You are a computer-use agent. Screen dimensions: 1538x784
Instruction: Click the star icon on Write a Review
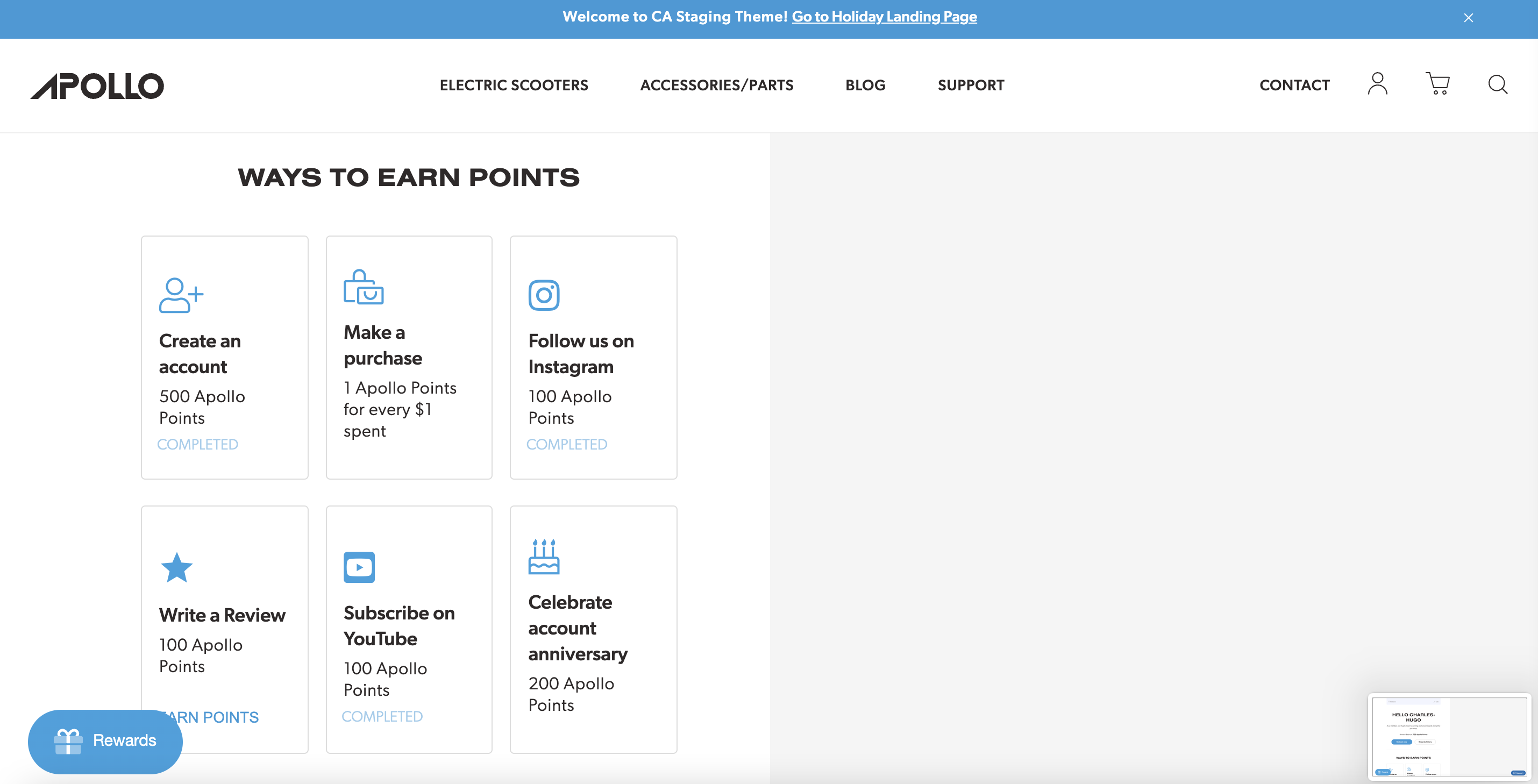coord(177,567)
